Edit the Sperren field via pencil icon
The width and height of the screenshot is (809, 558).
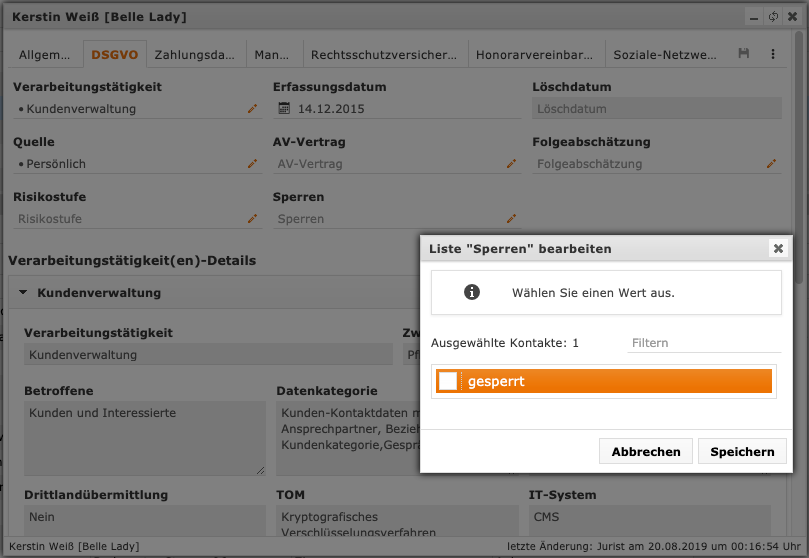(511, 219)
